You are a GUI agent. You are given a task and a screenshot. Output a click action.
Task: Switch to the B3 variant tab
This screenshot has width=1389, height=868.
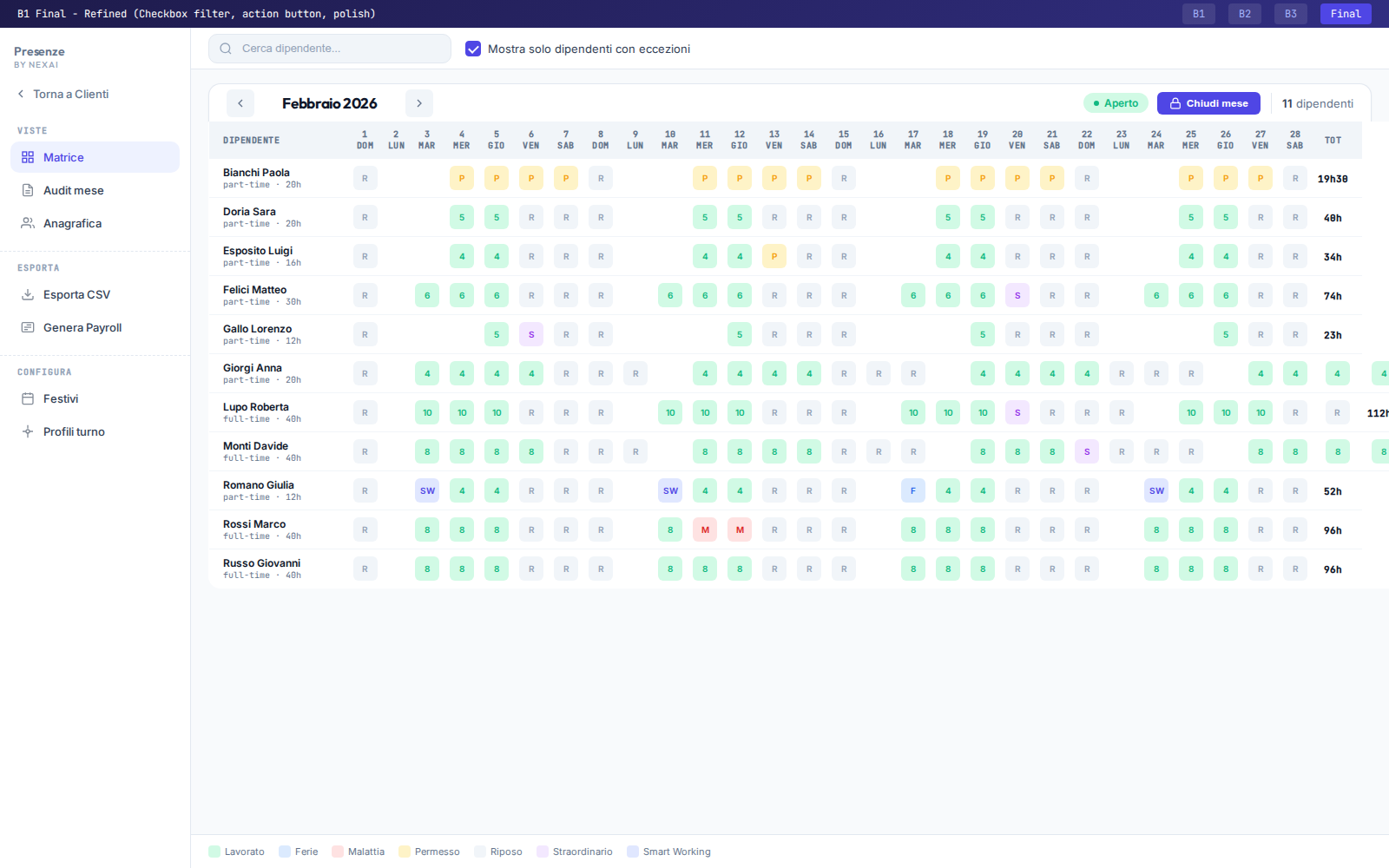coord(1291,14)
